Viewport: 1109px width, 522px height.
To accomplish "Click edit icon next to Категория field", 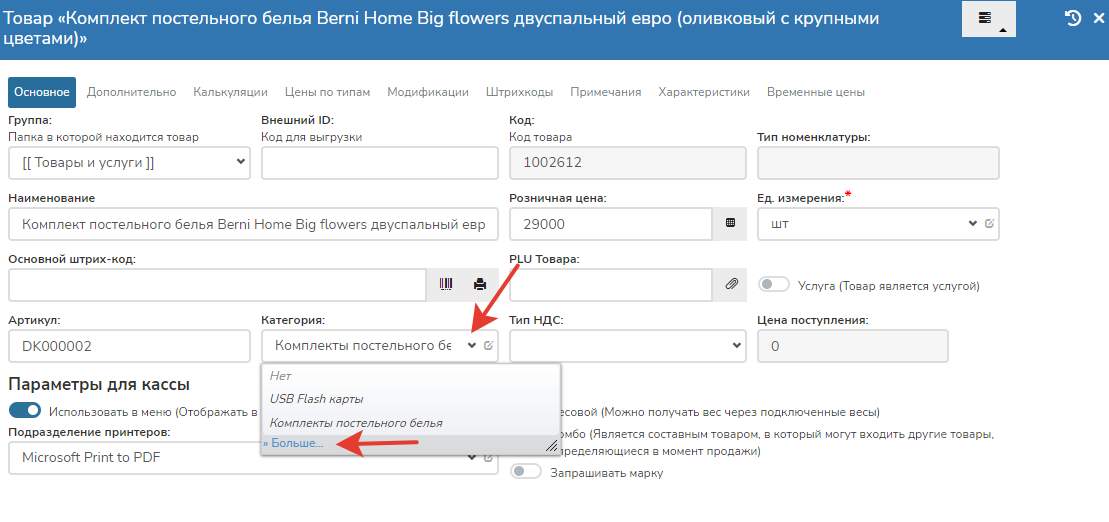I will pyautogui.click(x=488, y=346).
